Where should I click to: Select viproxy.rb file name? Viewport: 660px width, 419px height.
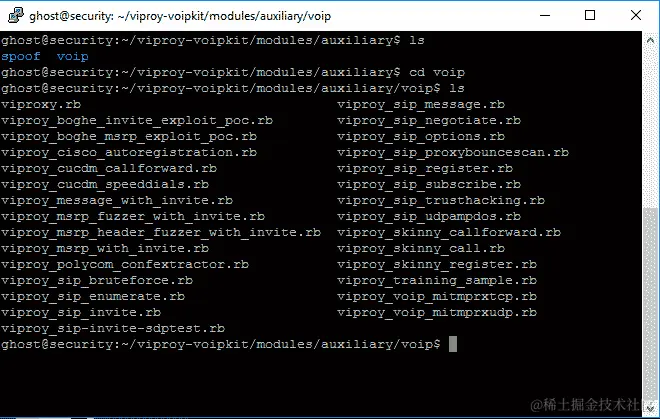41,104
